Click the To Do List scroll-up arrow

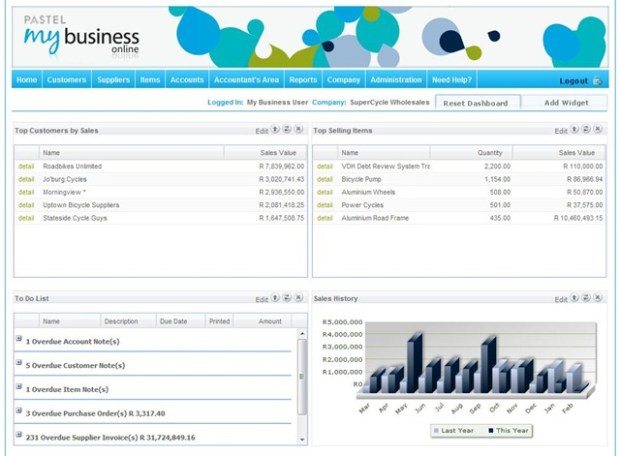coord(302,334)
